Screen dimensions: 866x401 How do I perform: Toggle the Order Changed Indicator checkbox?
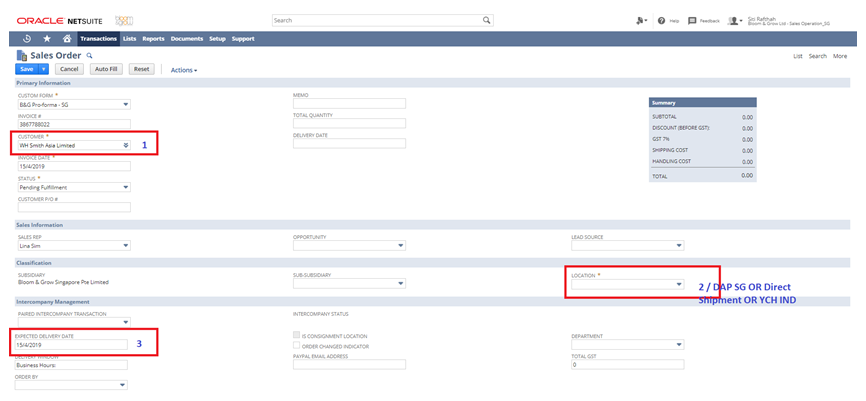(297, 346)
